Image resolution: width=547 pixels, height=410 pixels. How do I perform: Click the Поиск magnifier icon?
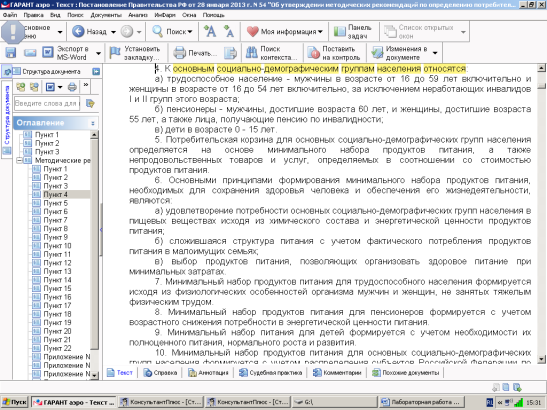(157, 31)
